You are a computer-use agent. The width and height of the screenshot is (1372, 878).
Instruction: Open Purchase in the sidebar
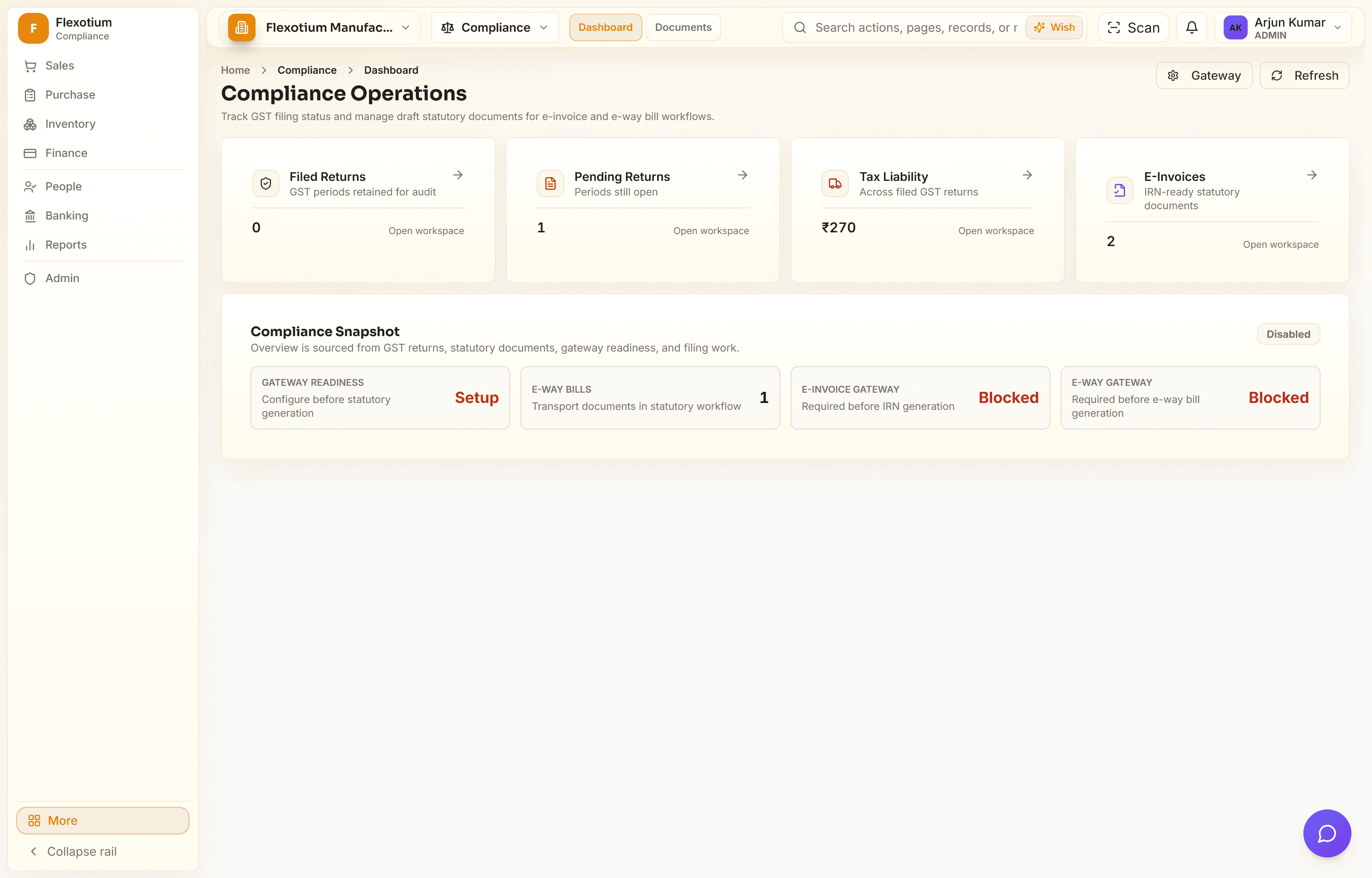coord(102,95)
